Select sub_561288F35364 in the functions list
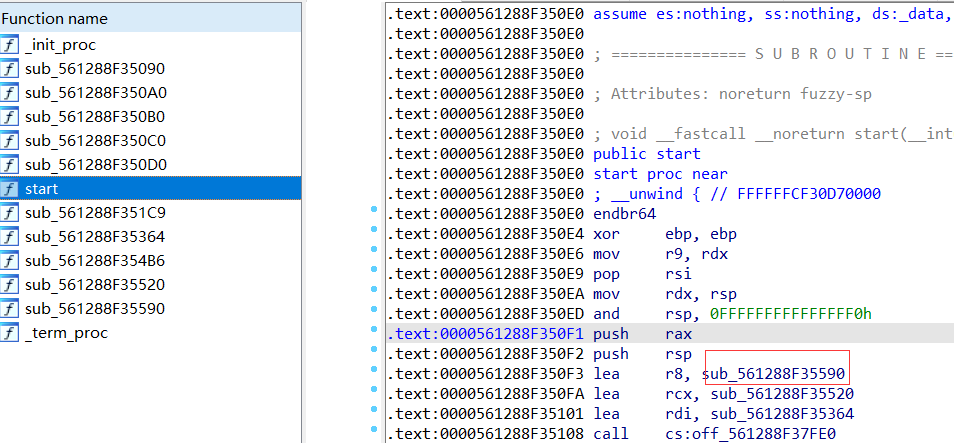 (95, 237)
